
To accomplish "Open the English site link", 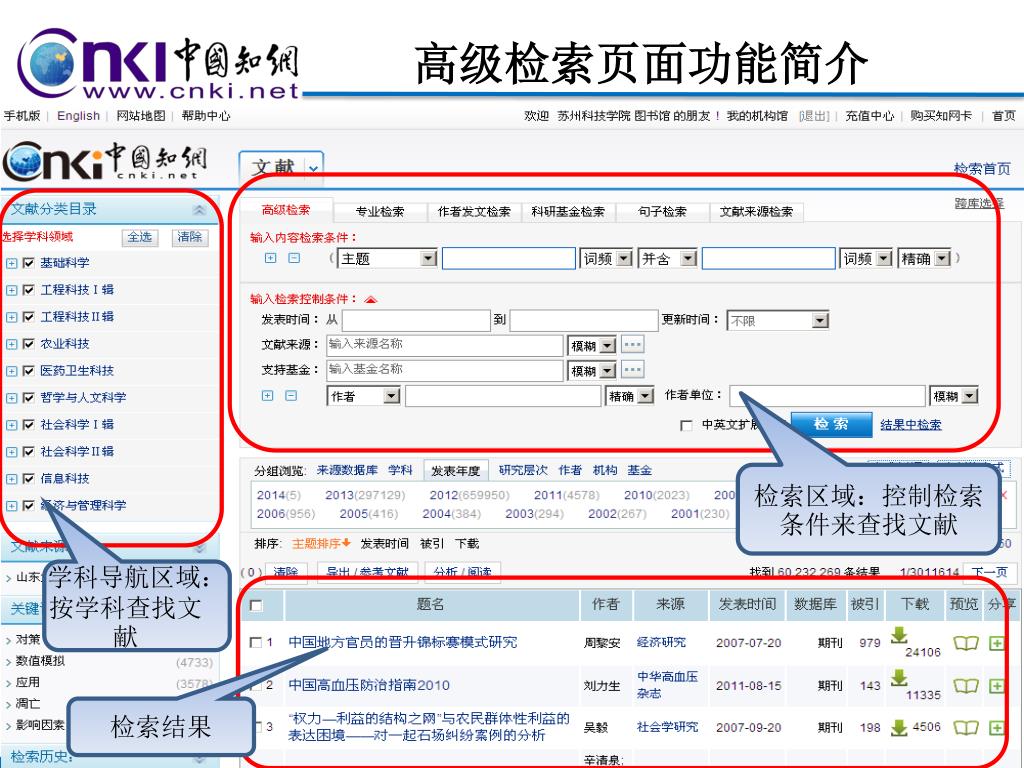I will click(78, 116).
